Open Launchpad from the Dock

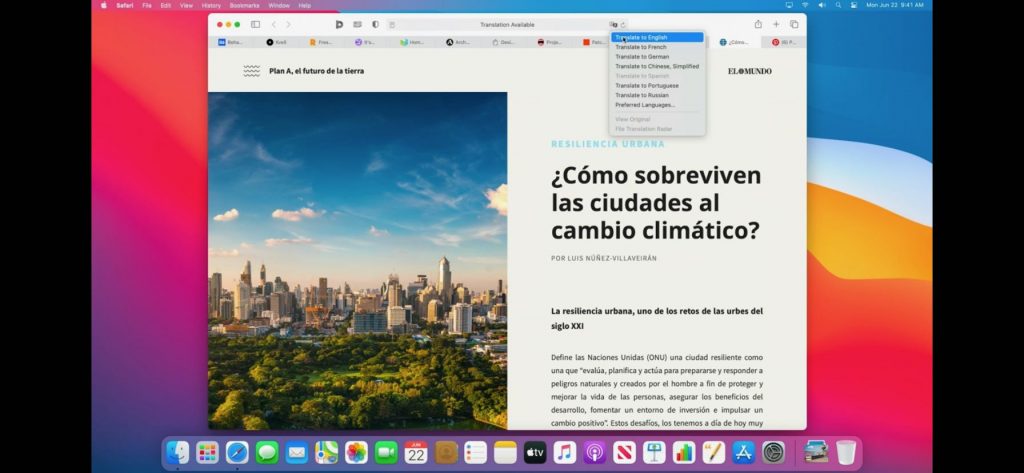tap(208, 452)
